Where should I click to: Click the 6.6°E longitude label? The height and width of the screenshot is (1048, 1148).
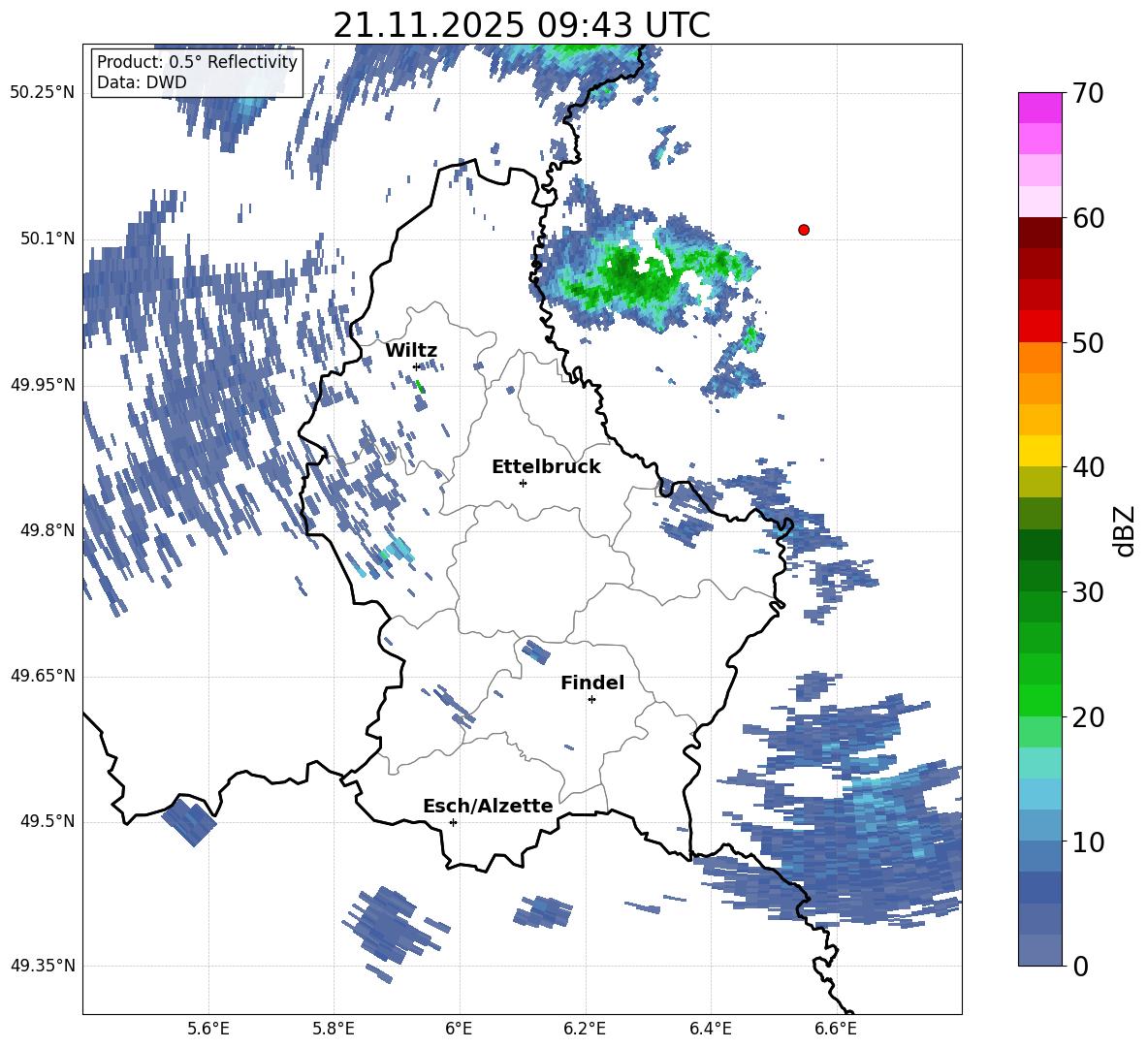[836, 1029]
